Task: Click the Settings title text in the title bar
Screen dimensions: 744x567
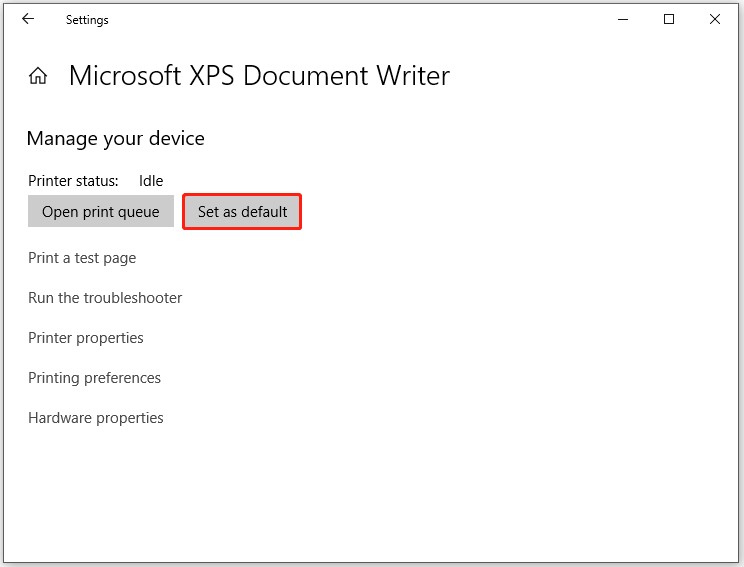Action: click(87, 19)
